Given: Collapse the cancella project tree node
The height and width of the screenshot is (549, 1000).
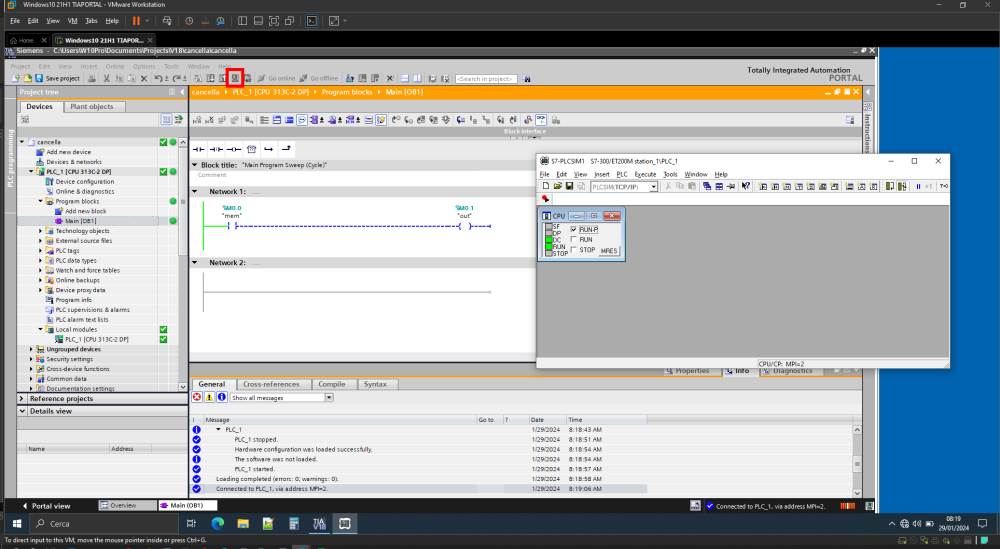Looking at the screenshot, I should click(22, 142).
